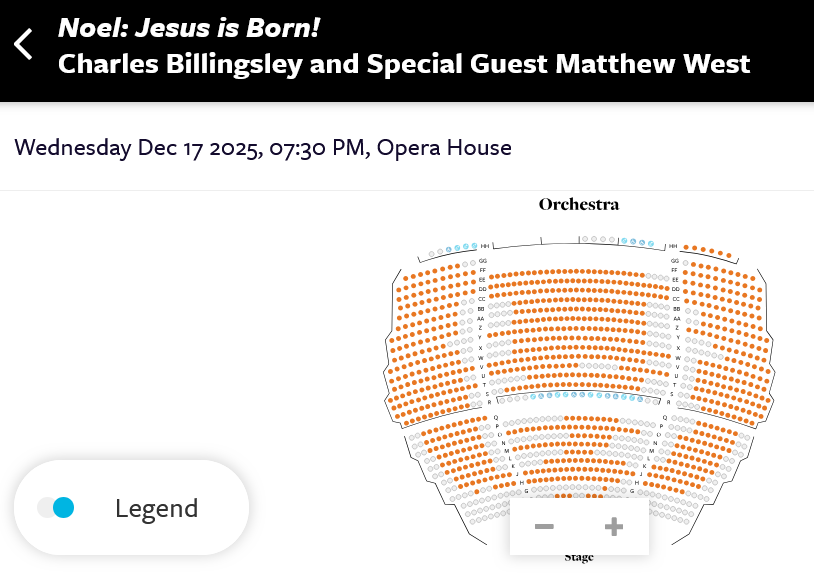Select an orange seat in right row HH

tap(703, 250)
